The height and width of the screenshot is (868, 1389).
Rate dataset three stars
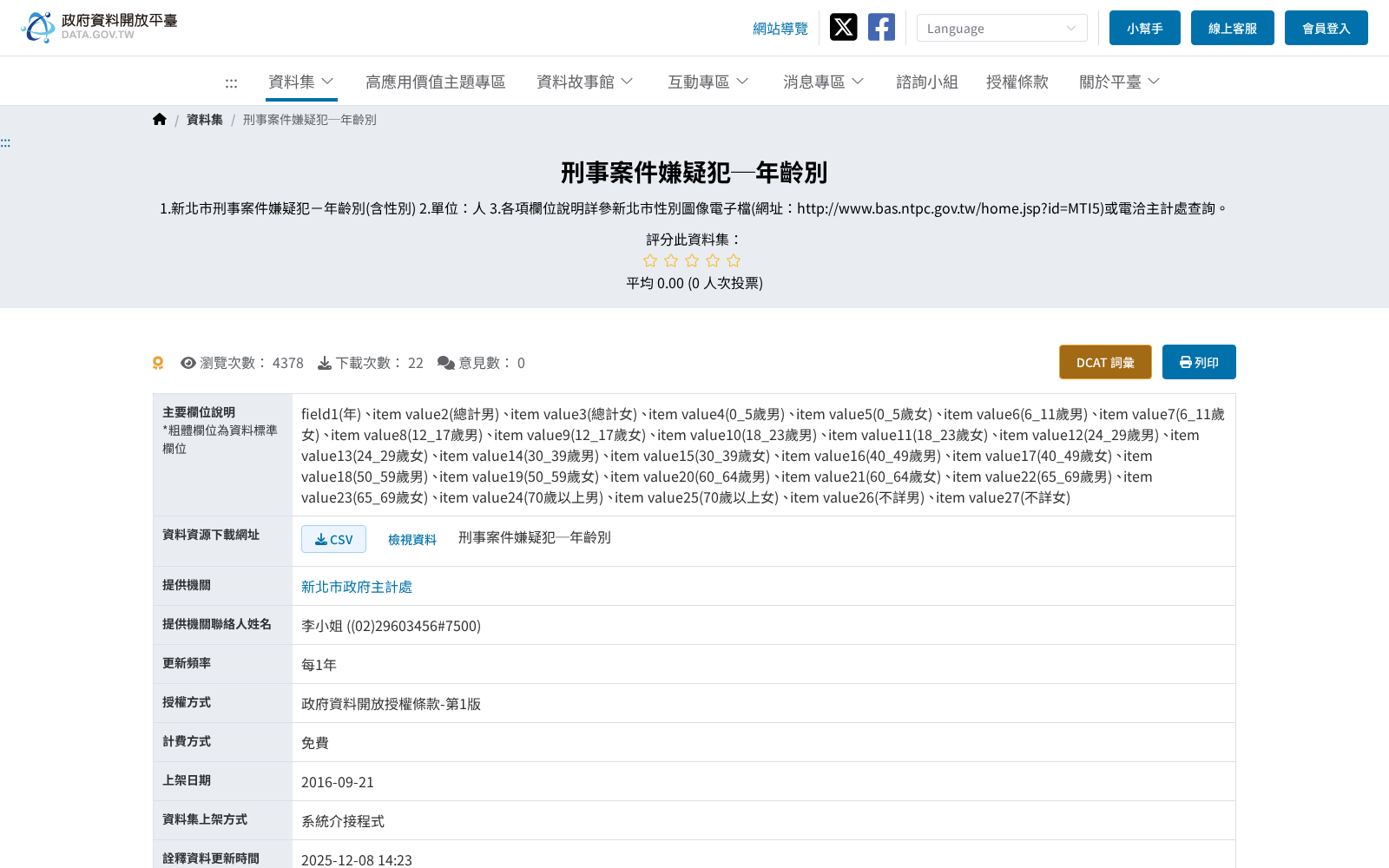pos(692,260)
